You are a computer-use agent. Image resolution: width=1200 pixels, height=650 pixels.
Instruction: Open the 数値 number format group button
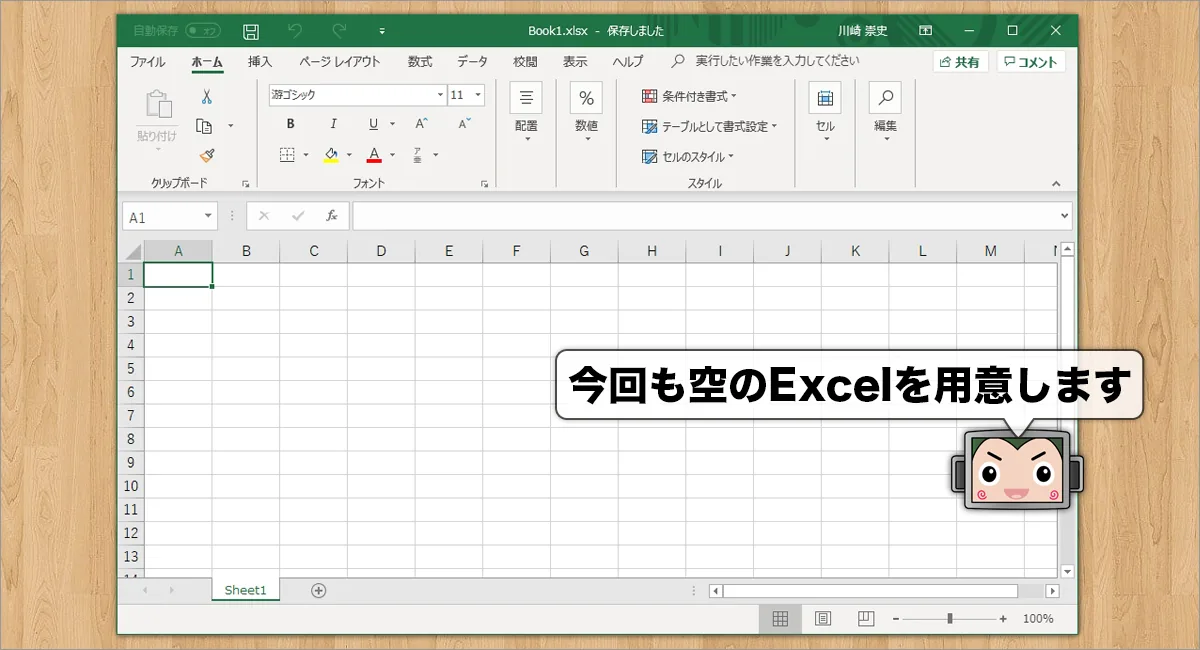[586, 112]
